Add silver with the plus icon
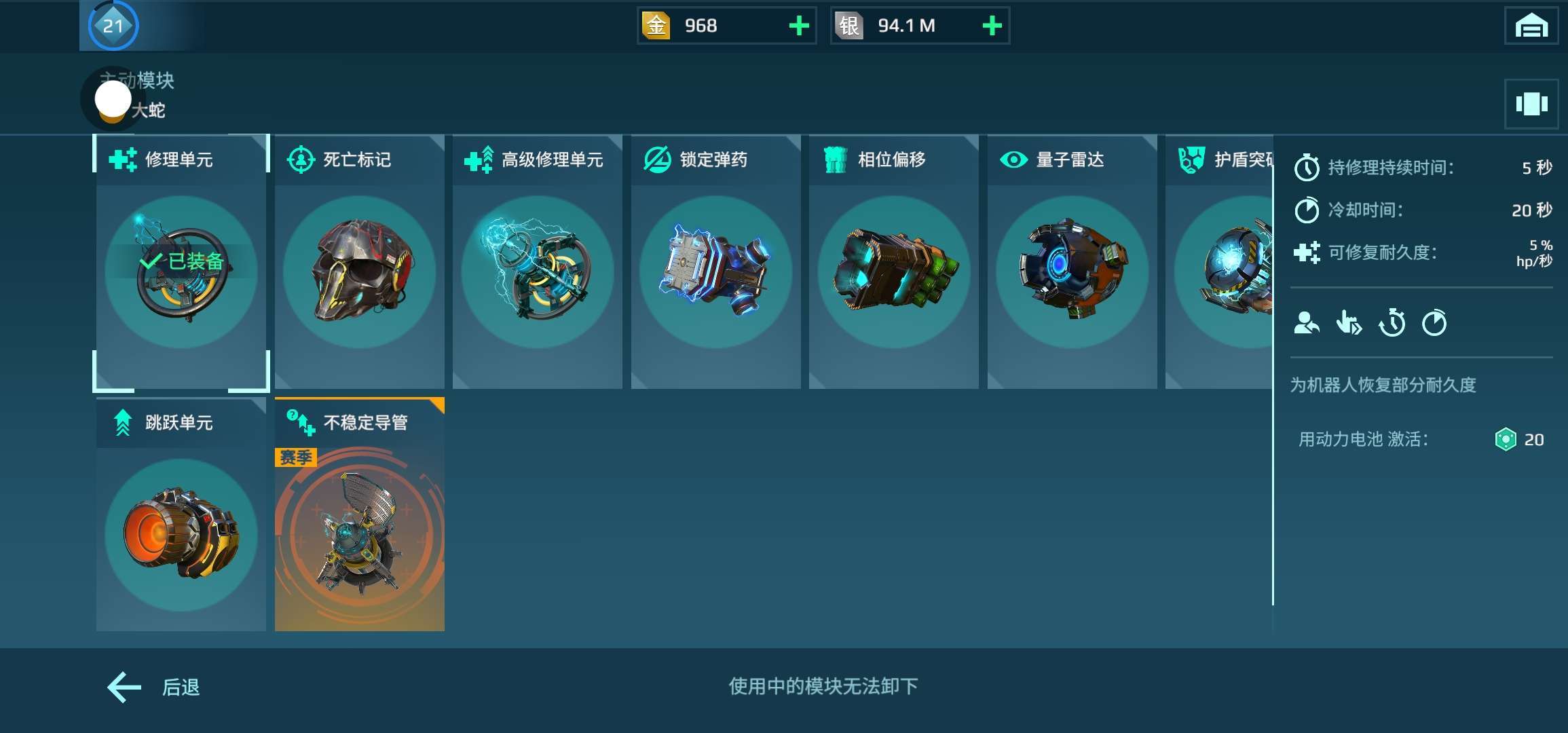Screen dimensions: 1568x733 (x=992, y=26)
